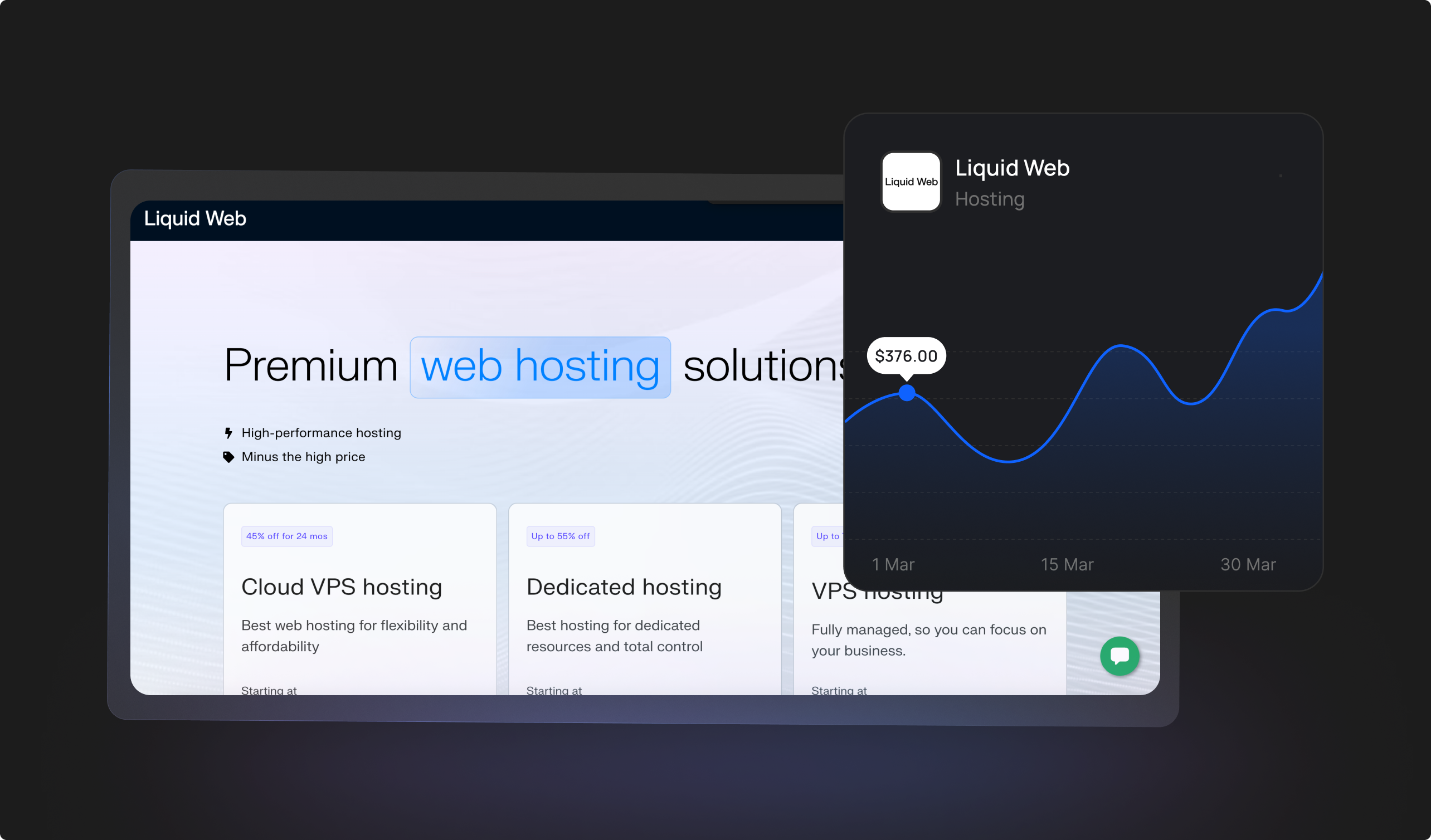Image resolution: width=1431 pixels, height=840 pixels.
Task: Open the Cloud VPS hosting card title
Action: click(x=341, y=587)
